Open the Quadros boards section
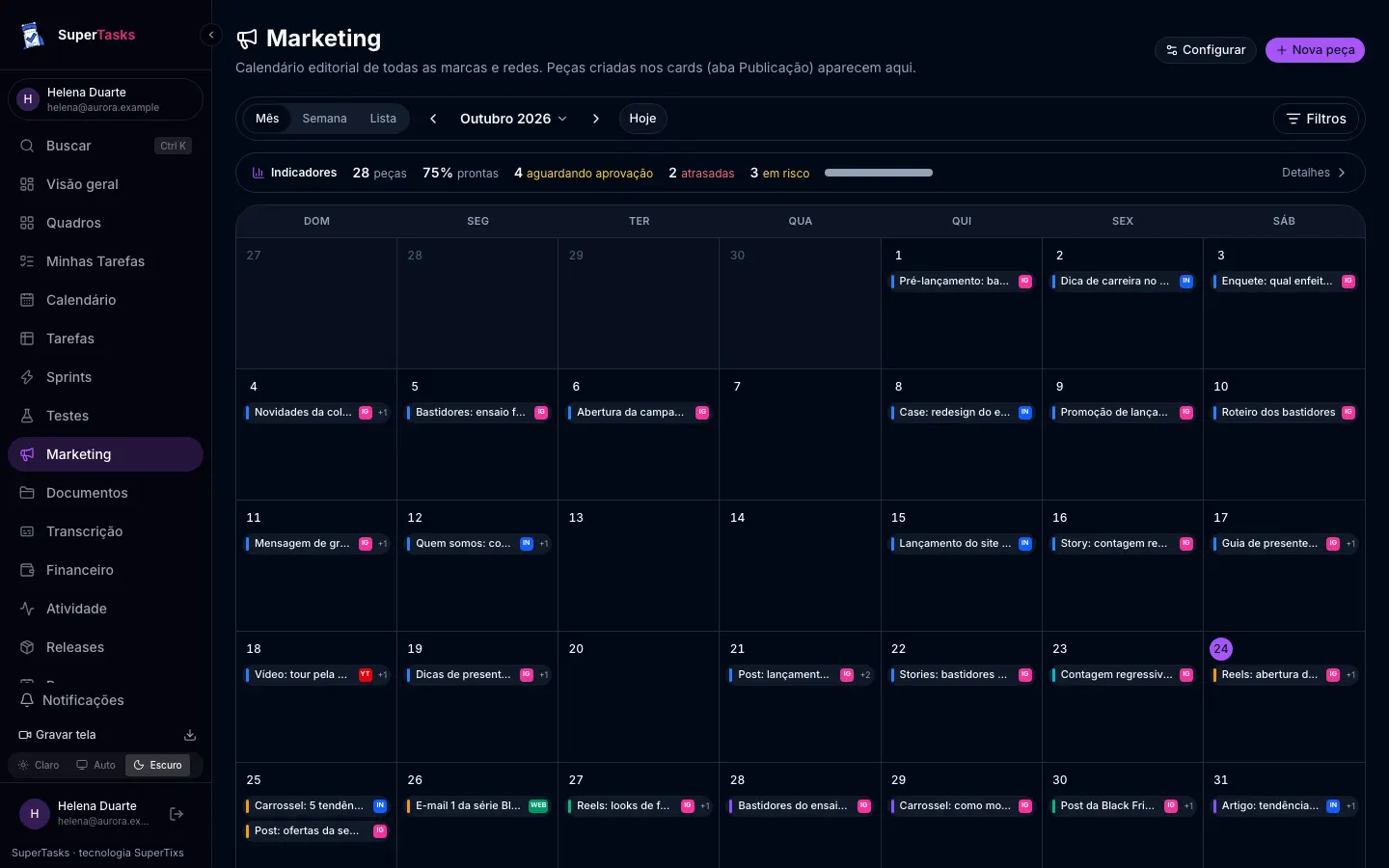Image resolution: width=1389 pixels, height=868 pixels. click(x=105, y=223)
